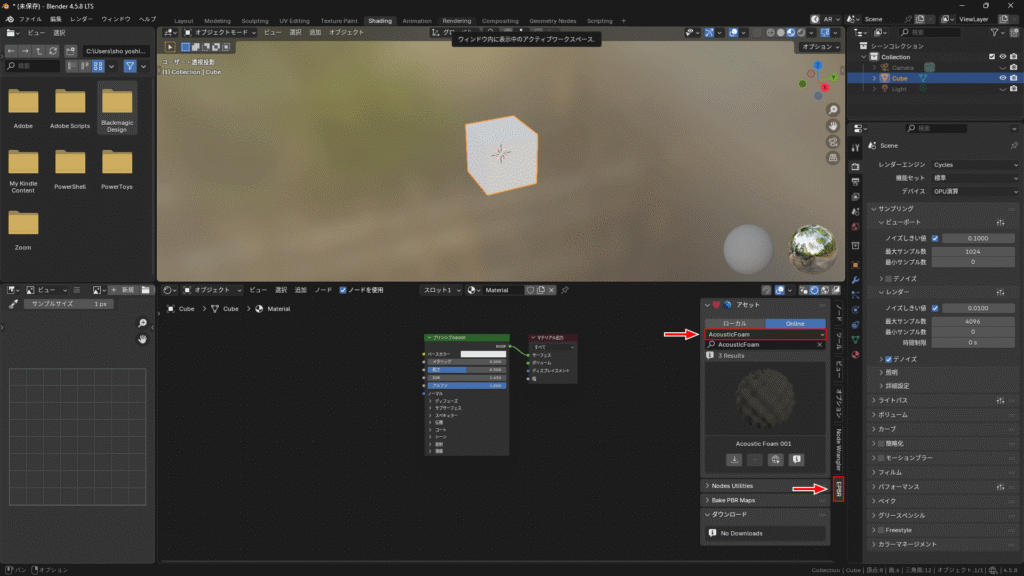Open the EPBR sidebar tab
This screenshot has width=1024, height=576.
(839, 488)
